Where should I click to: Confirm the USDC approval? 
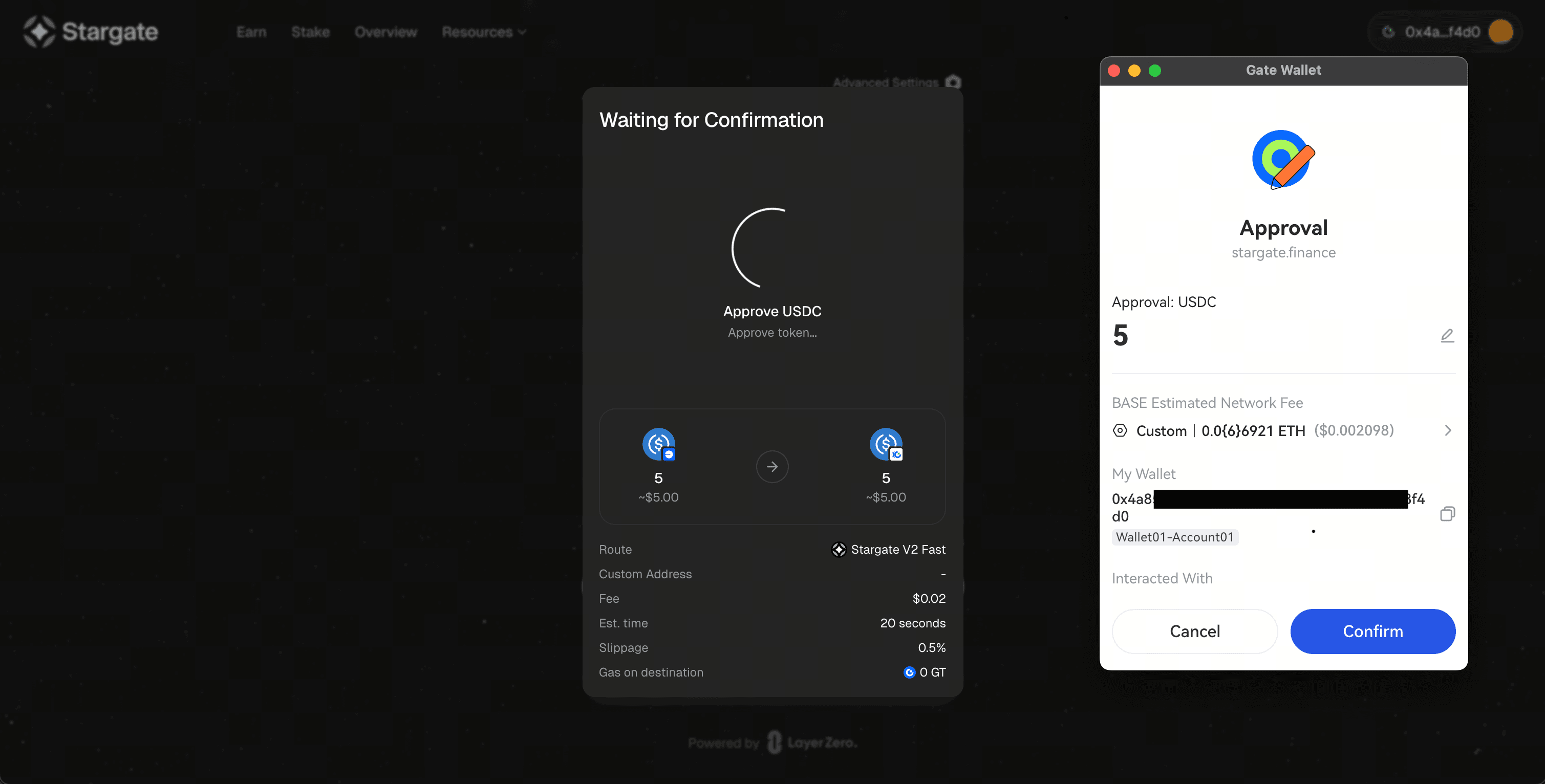coord(1372,631)
